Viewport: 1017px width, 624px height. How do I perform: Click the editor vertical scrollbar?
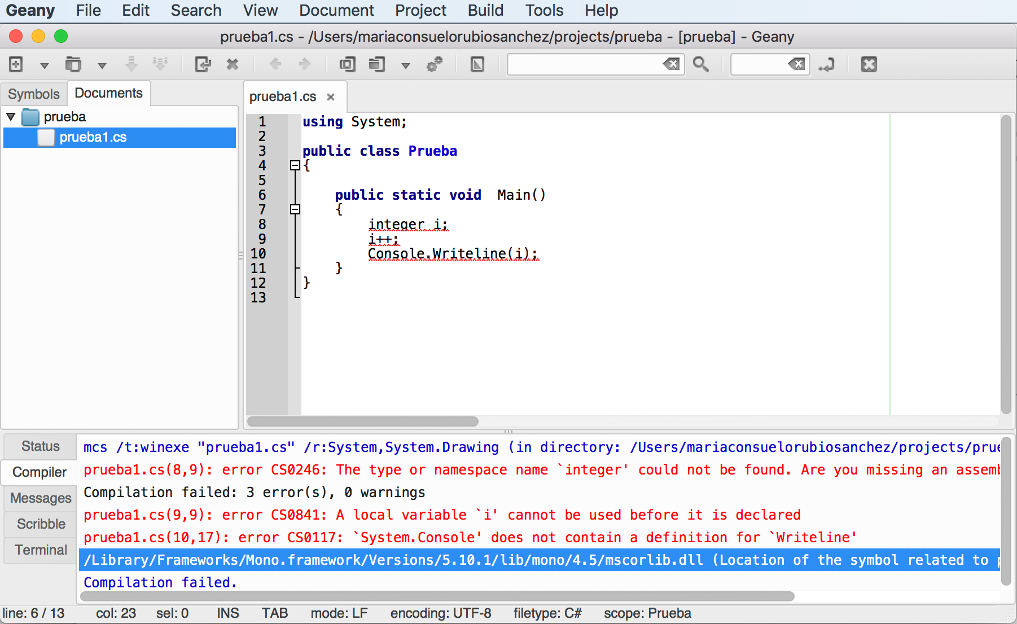pos(1006,264)
